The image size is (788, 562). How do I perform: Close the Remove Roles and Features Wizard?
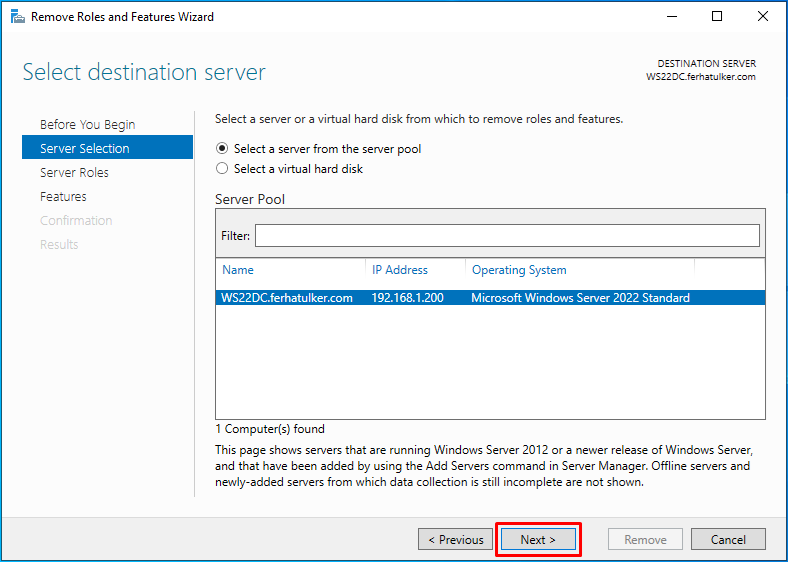coord(762,17)
